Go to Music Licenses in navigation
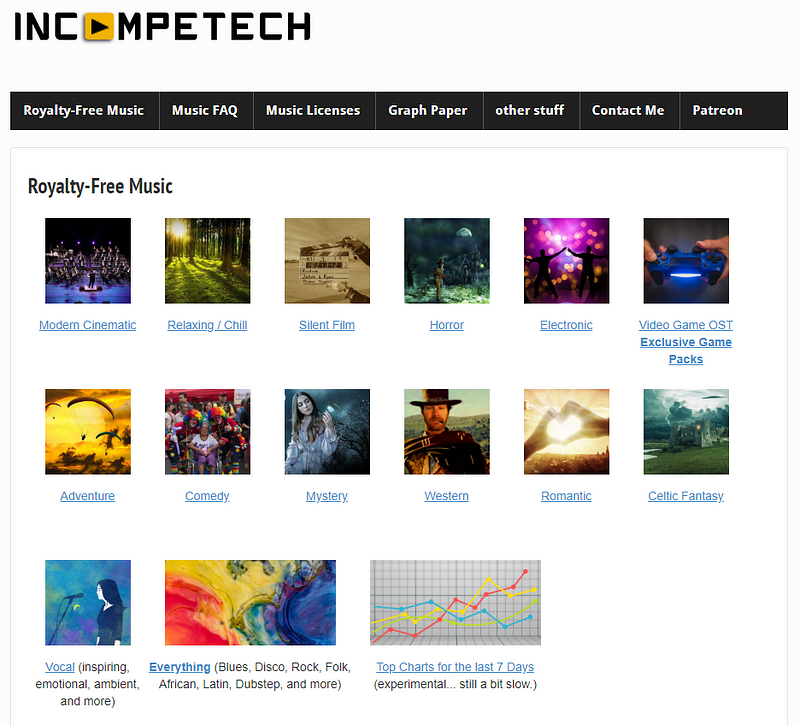Screen dimensions: 800x726 [x=313, y=111]
